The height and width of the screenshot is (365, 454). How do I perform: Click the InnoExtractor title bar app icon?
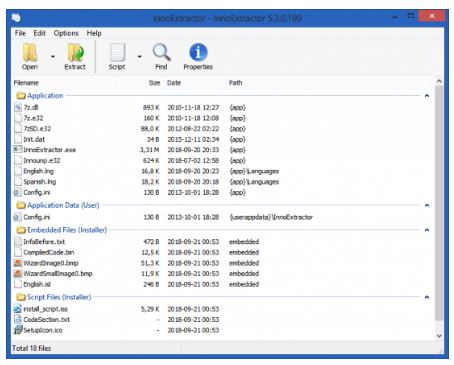16,17
